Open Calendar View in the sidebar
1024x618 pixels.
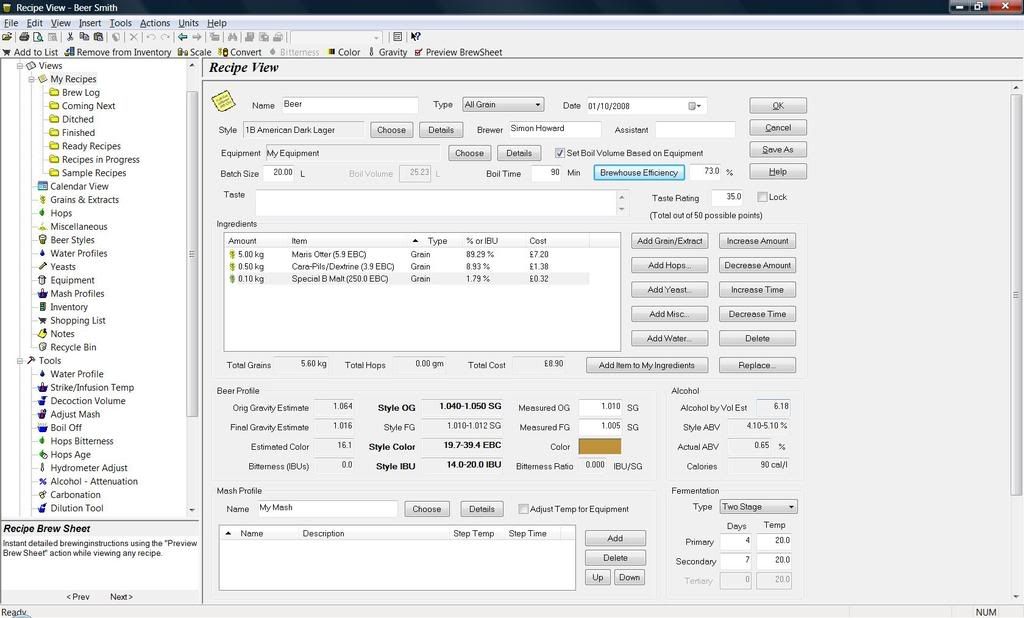(79, 186)
